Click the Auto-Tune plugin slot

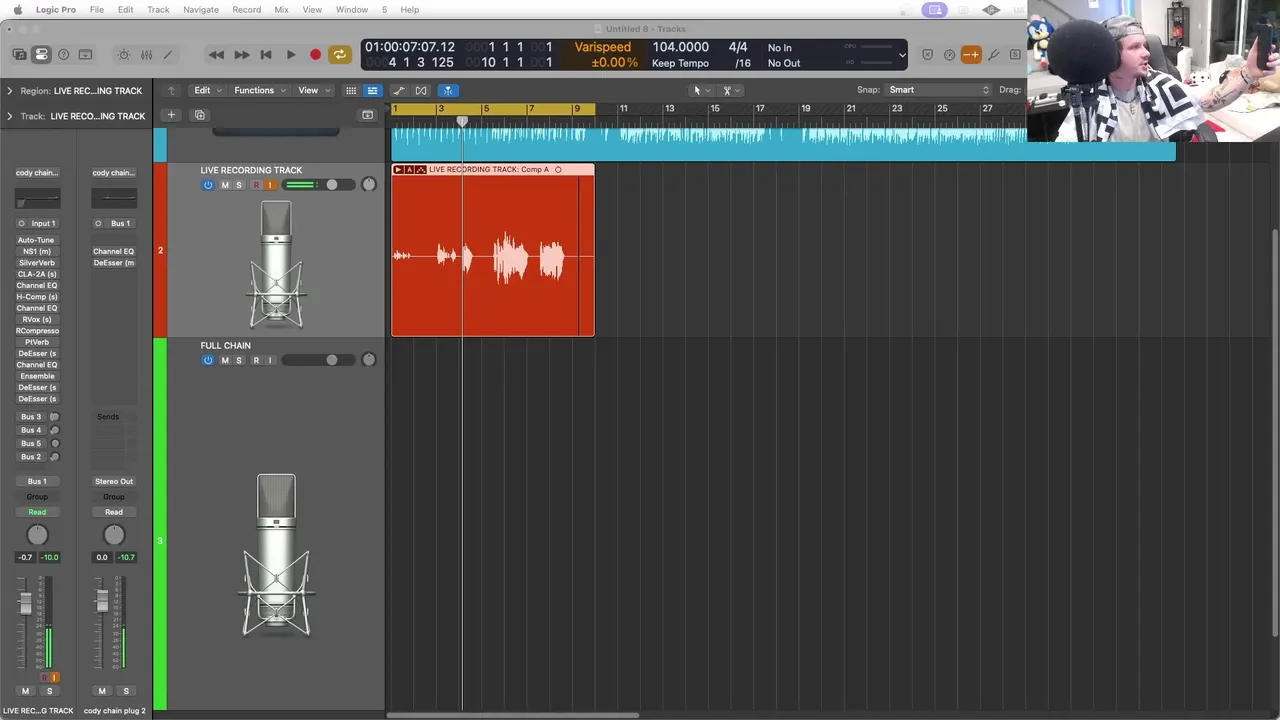36,240
